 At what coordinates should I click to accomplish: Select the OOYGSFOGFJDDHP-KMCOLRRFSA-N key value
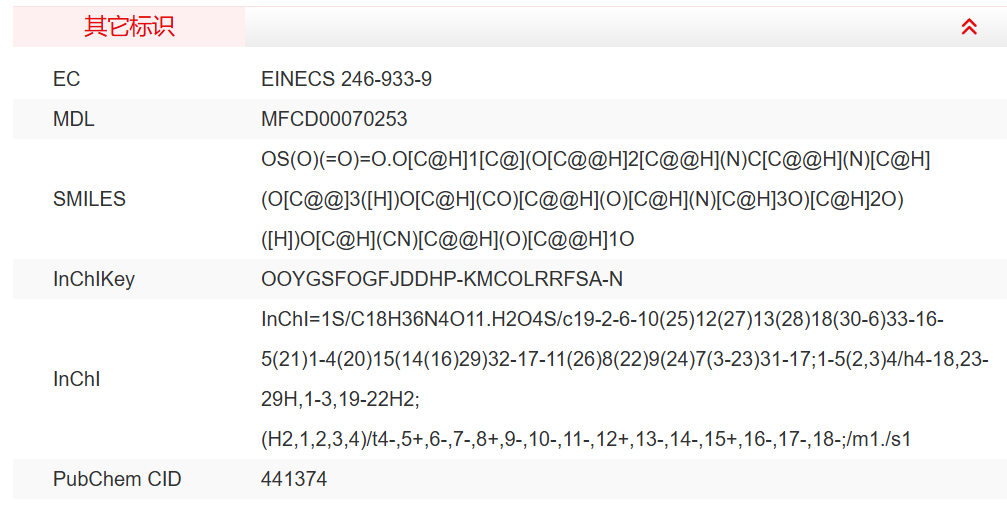[x=441, y=279]
